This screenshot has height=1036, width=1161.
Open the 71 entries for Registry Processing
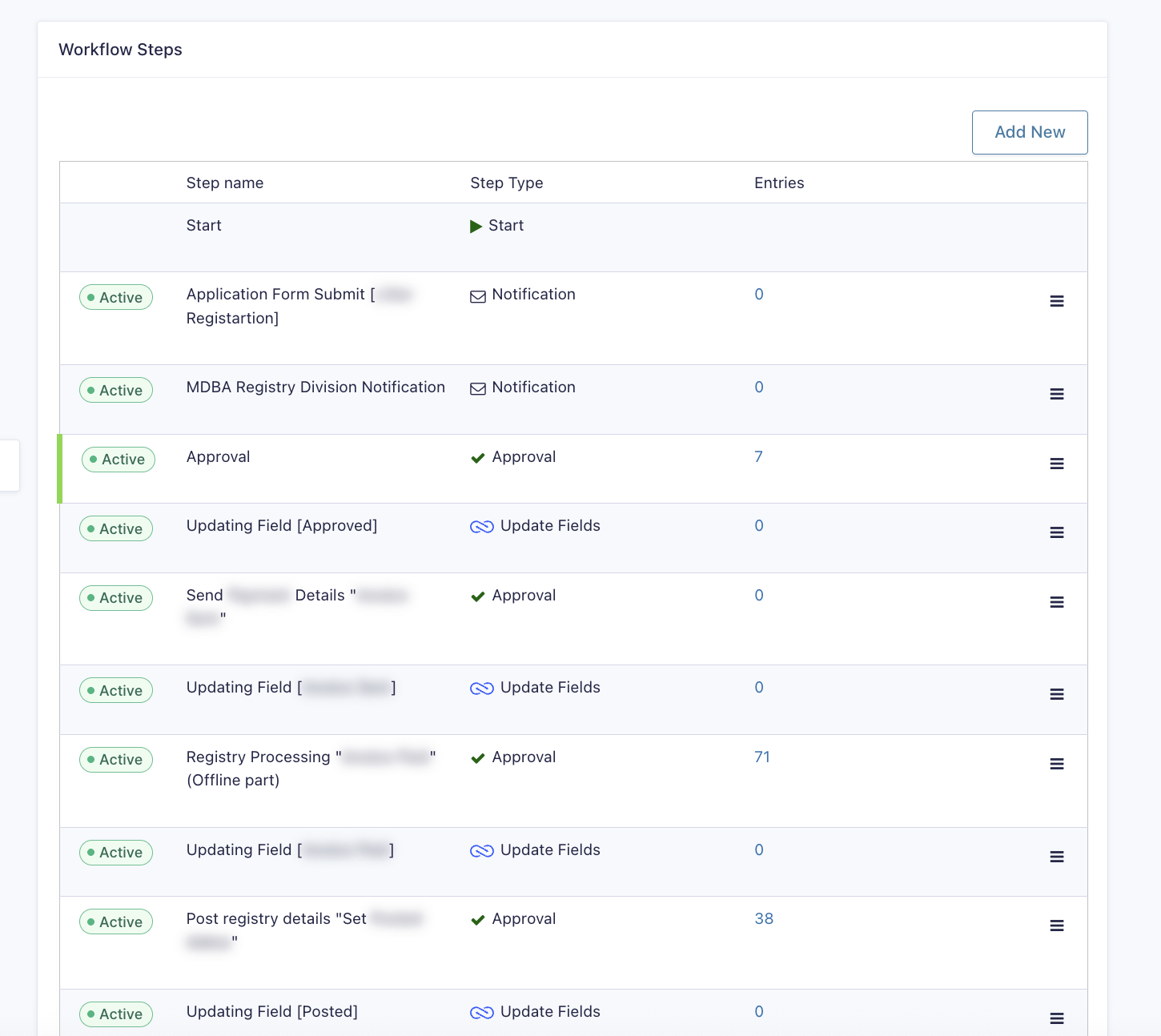(x=761, y=757)
